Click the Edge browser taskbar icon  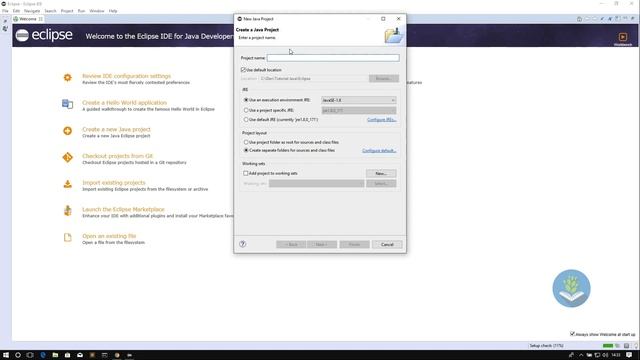pos(42,355)
